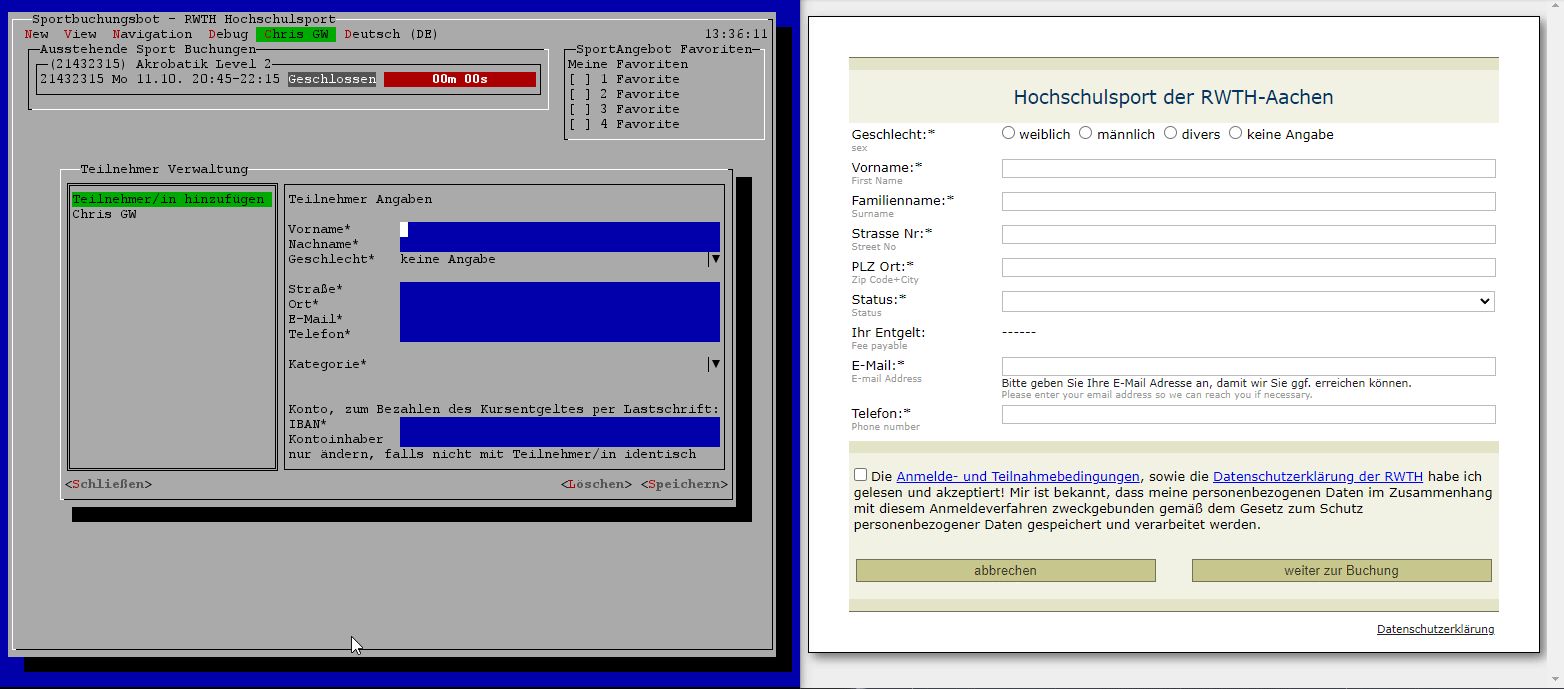Focus the Nachname field in Teilnehmer Angaben

tap(560, 244)
